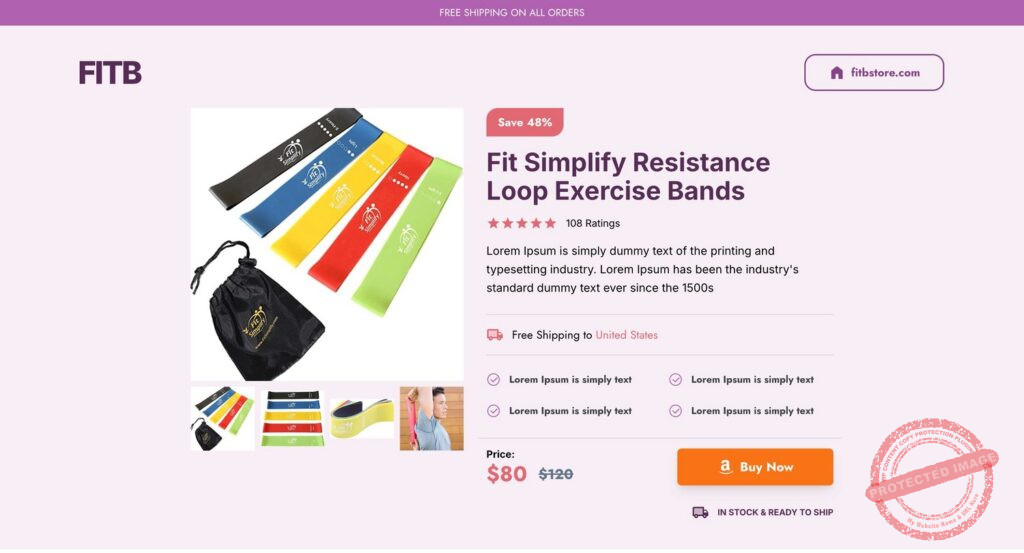
Task: Click the FITB logo
Action: point(110,73)
